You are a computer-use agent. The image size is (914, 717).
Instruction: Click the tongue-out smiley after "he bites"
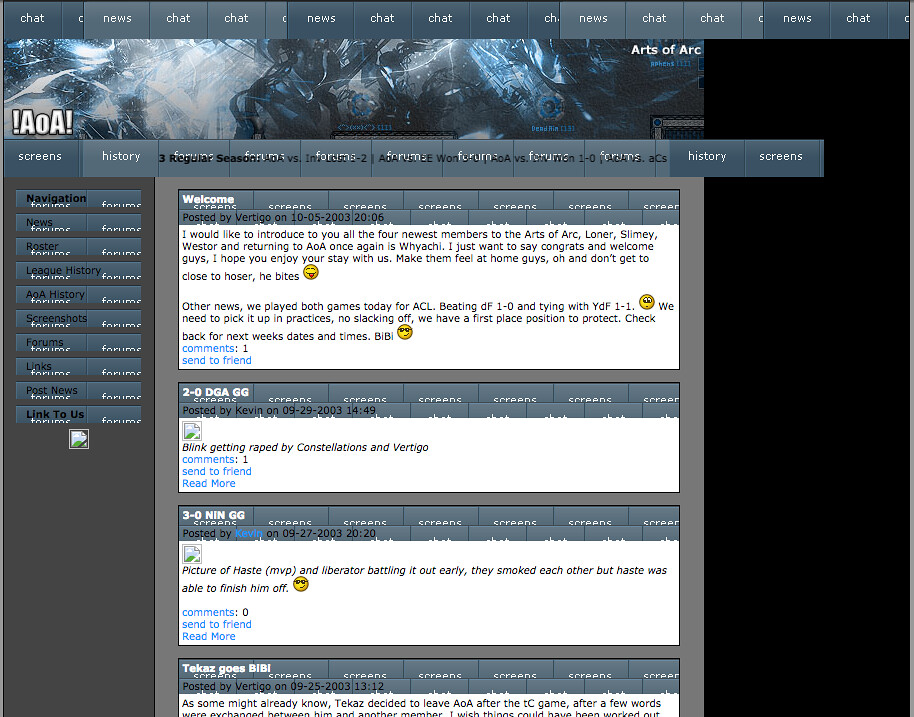pyautogui.click(x=311, y=272)
